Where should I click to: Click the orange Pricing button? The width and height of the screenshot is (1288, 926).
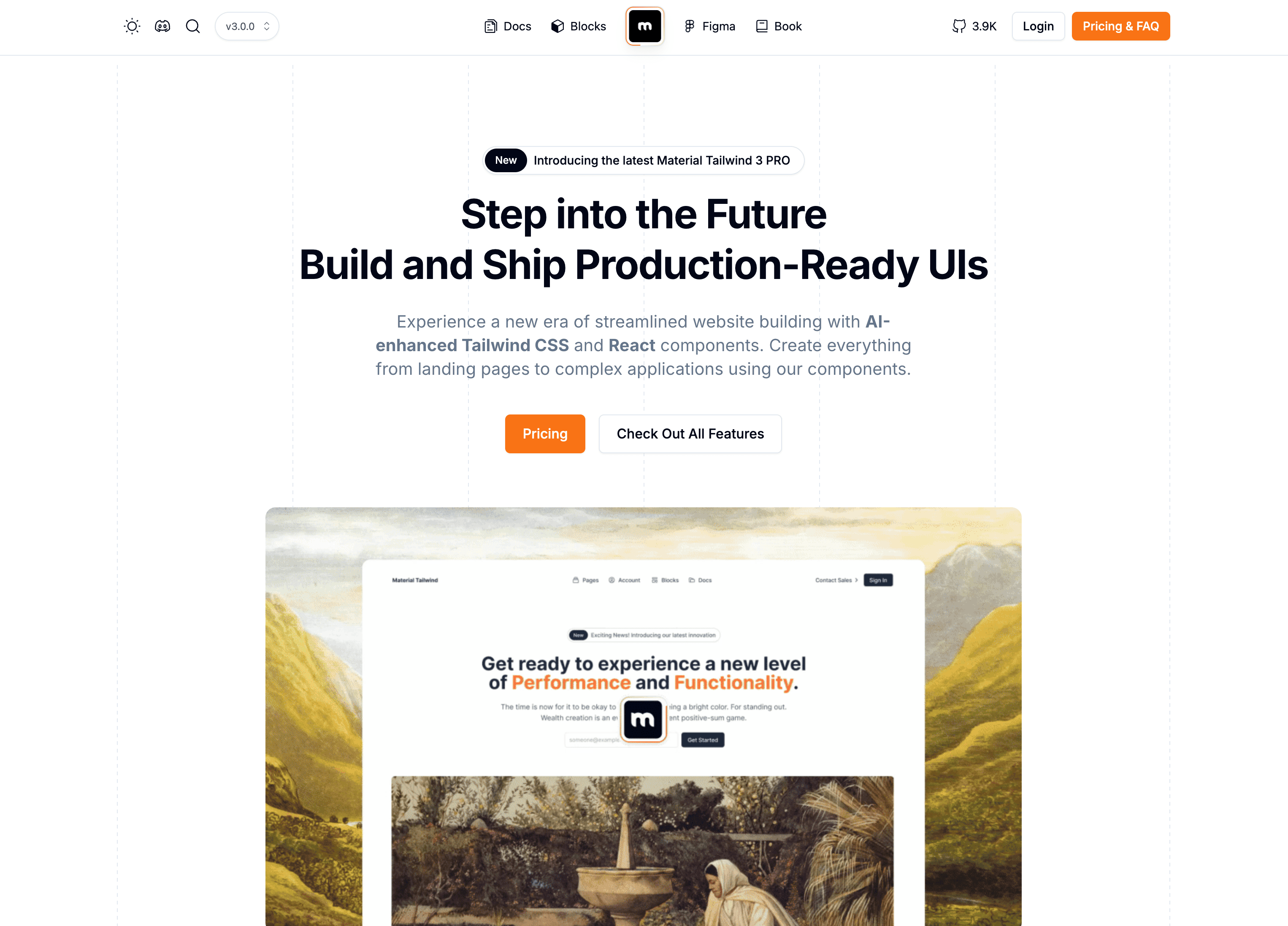(x=545, y=433)
